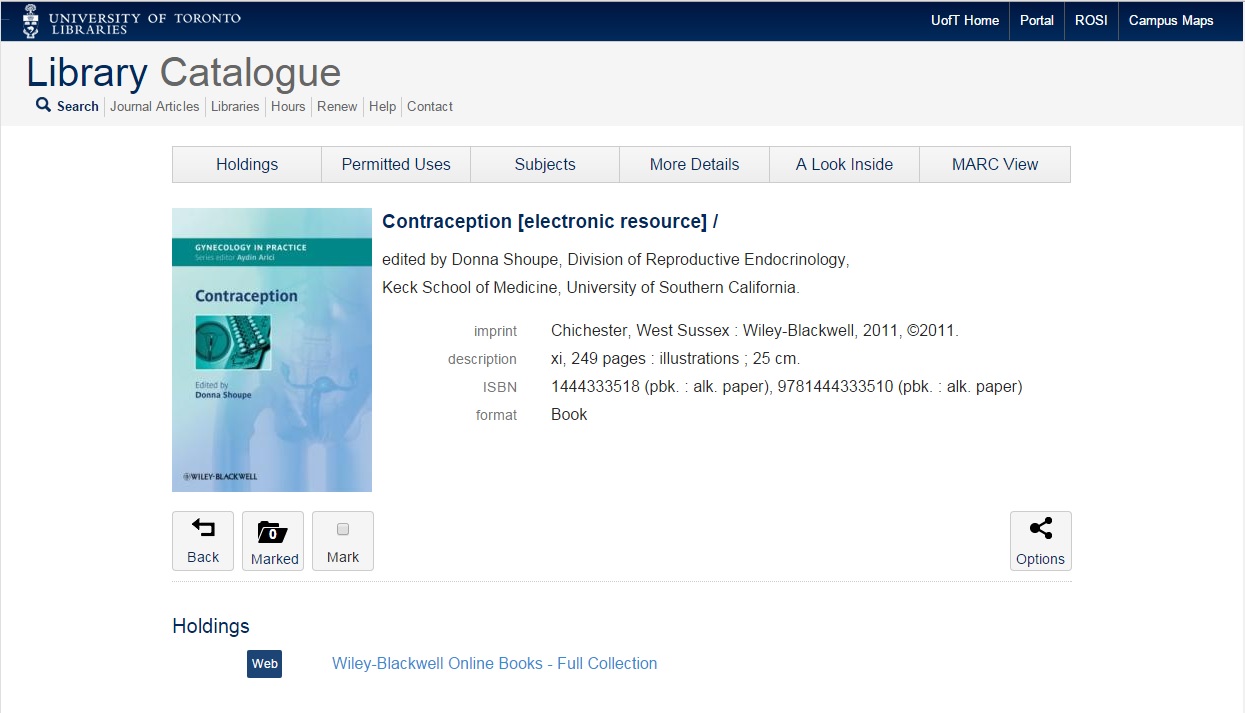Switch to MARC View tab
The height and width of the screenshot is (713, 1245).
pyautogui.click(x=995, y=165)
